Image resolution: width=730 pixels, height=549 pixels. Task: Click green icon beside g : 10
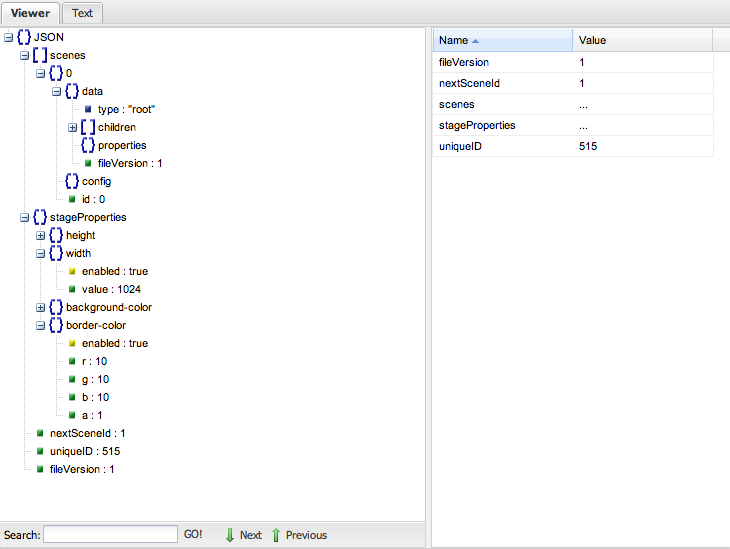(x=72, y=379)
